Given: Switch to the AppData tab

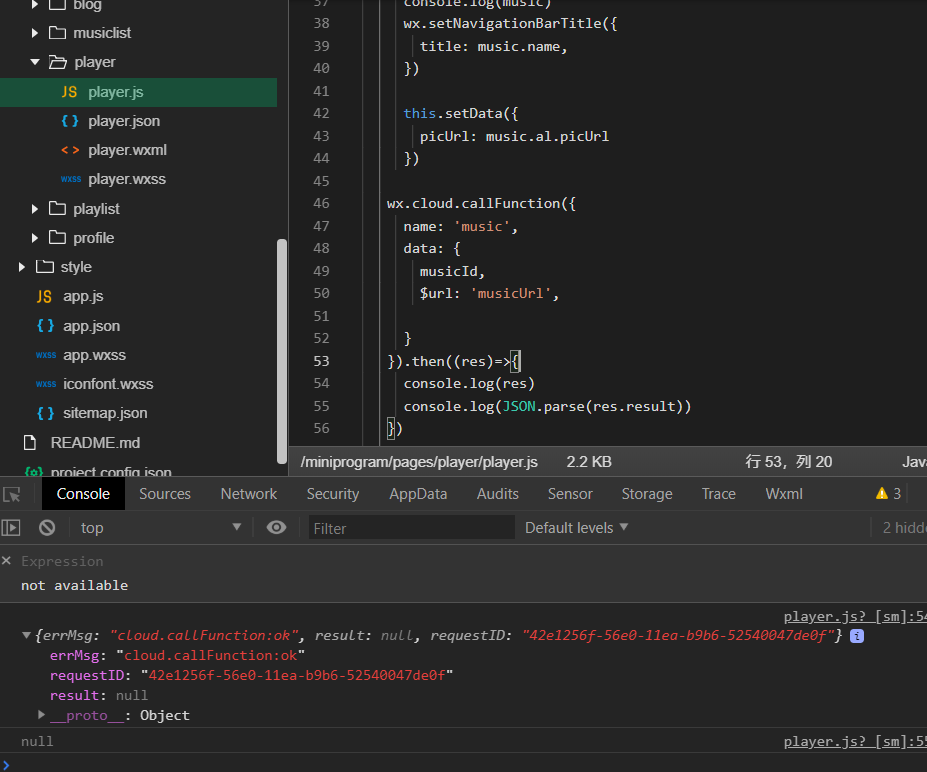Looking at the screenshot, I should pyautogui.click(x=418, y=494).
